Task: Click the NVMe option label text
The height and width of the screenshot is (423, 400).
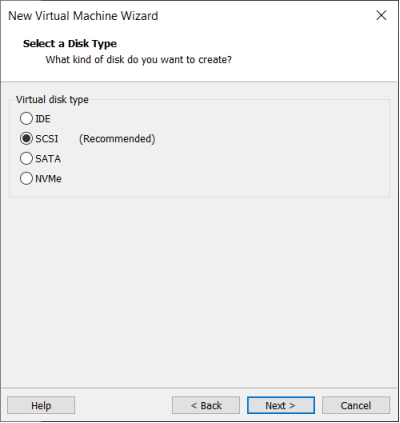Action: (x=48, y=179)
